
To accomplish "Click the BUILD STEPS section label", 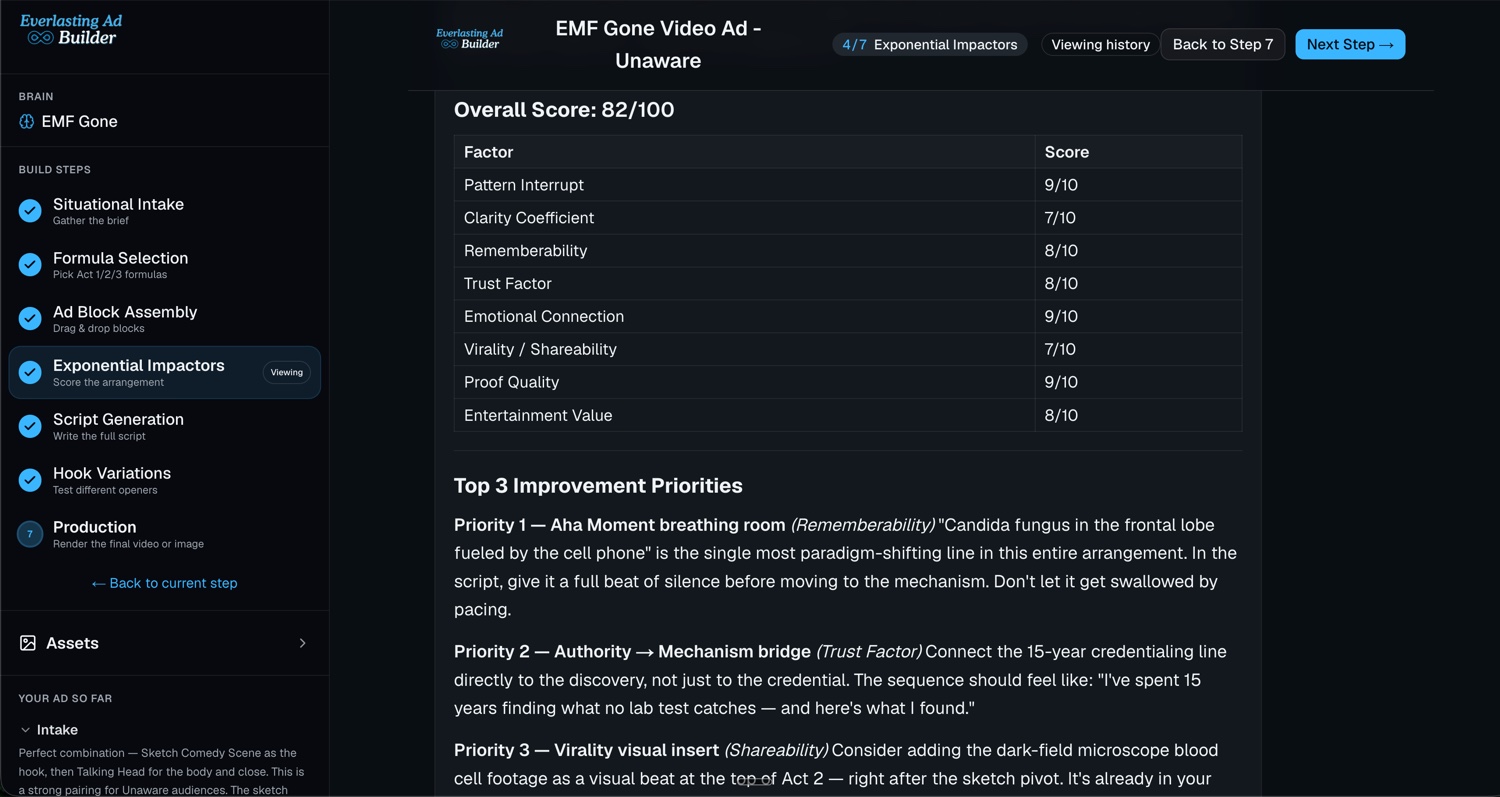I will (x=55, y=170).
